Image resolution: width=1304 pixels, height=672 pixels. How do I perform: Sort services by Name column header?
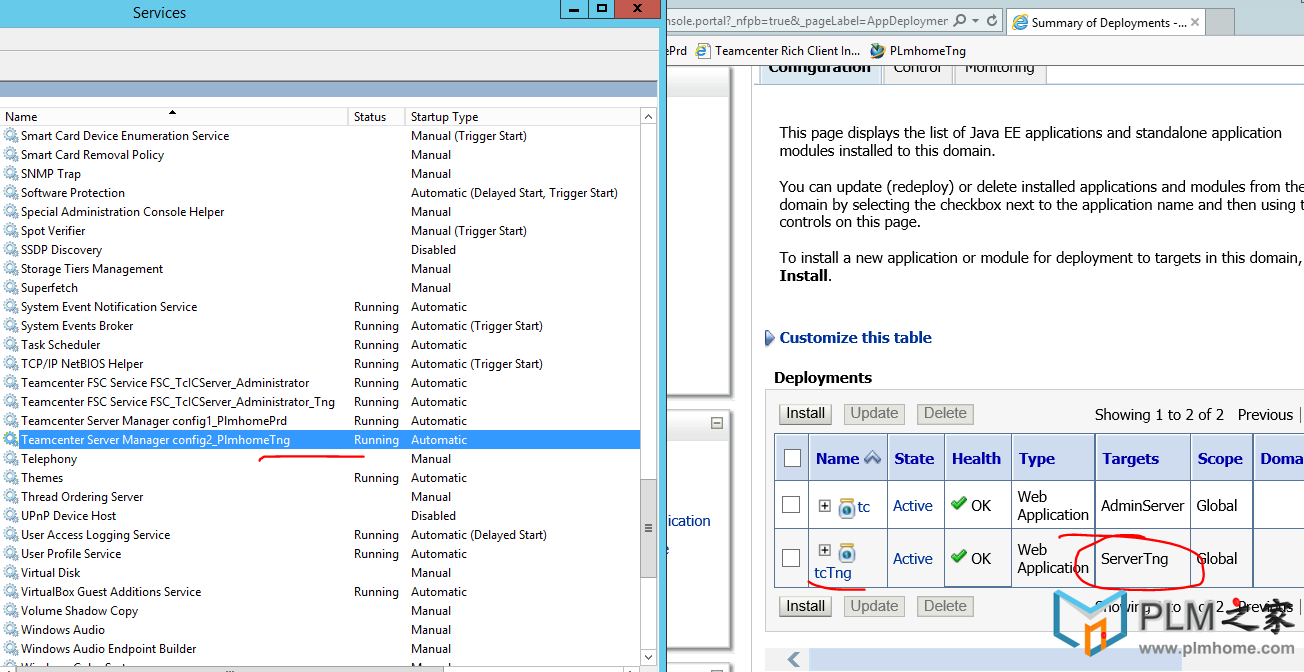(174, 117)
